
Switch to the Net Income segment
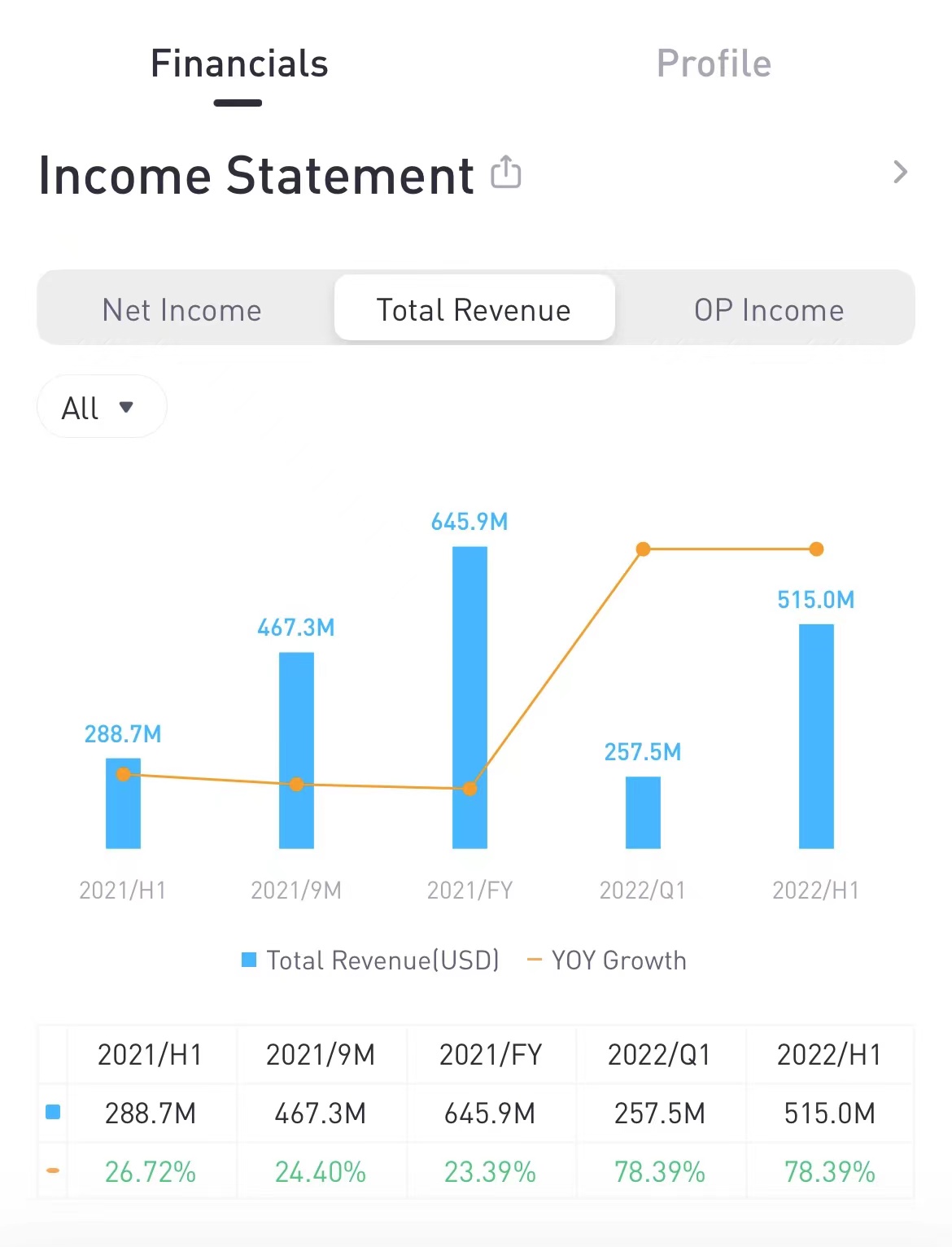pos(182,310)
